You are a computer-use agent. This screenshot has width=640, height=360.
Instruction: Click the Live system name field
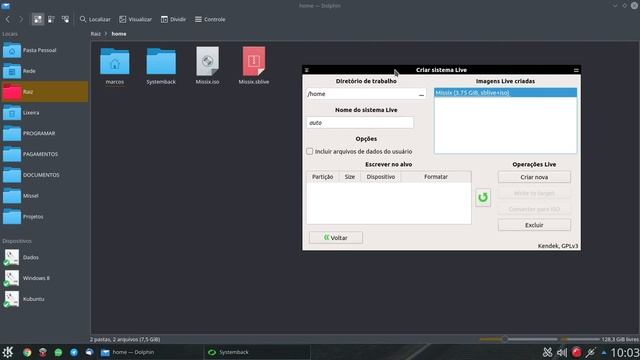click(360, 123)
